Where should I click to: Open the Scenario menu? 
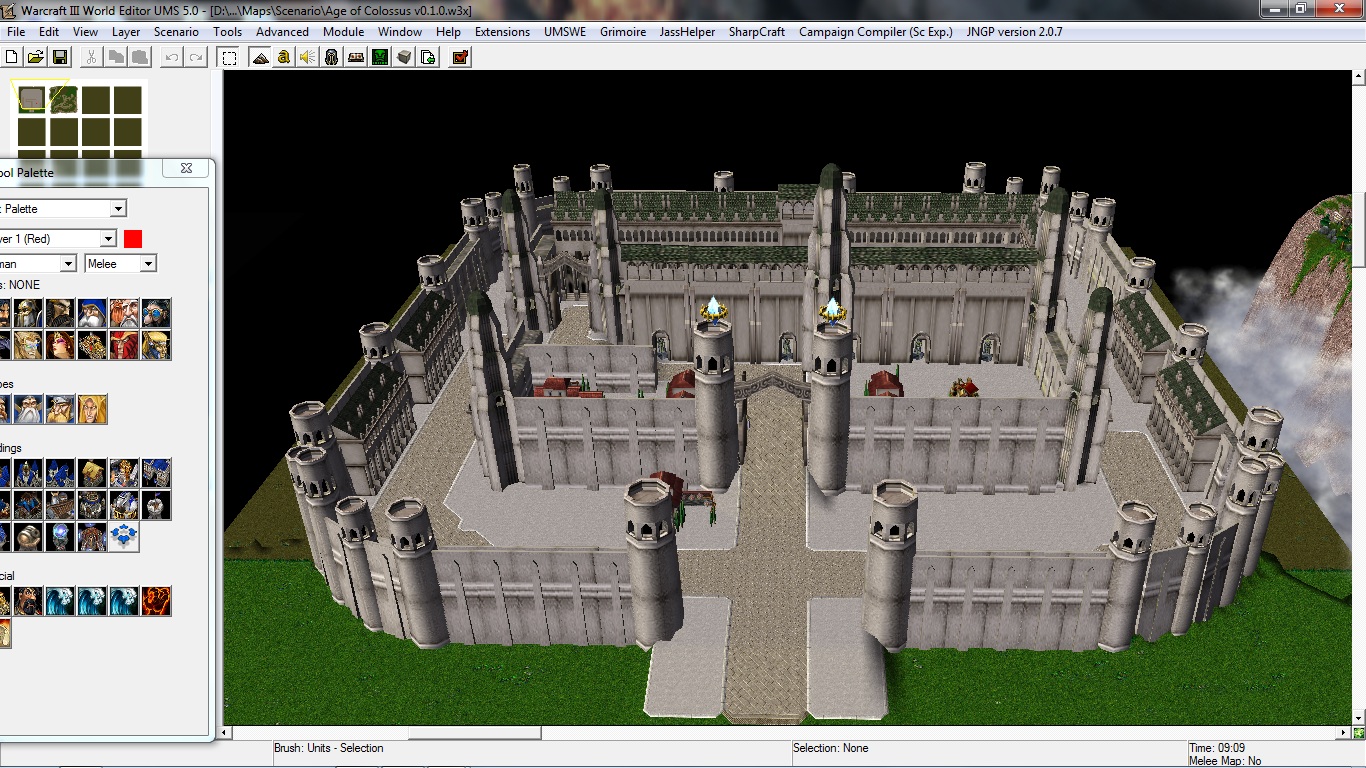tap(176, 32)
